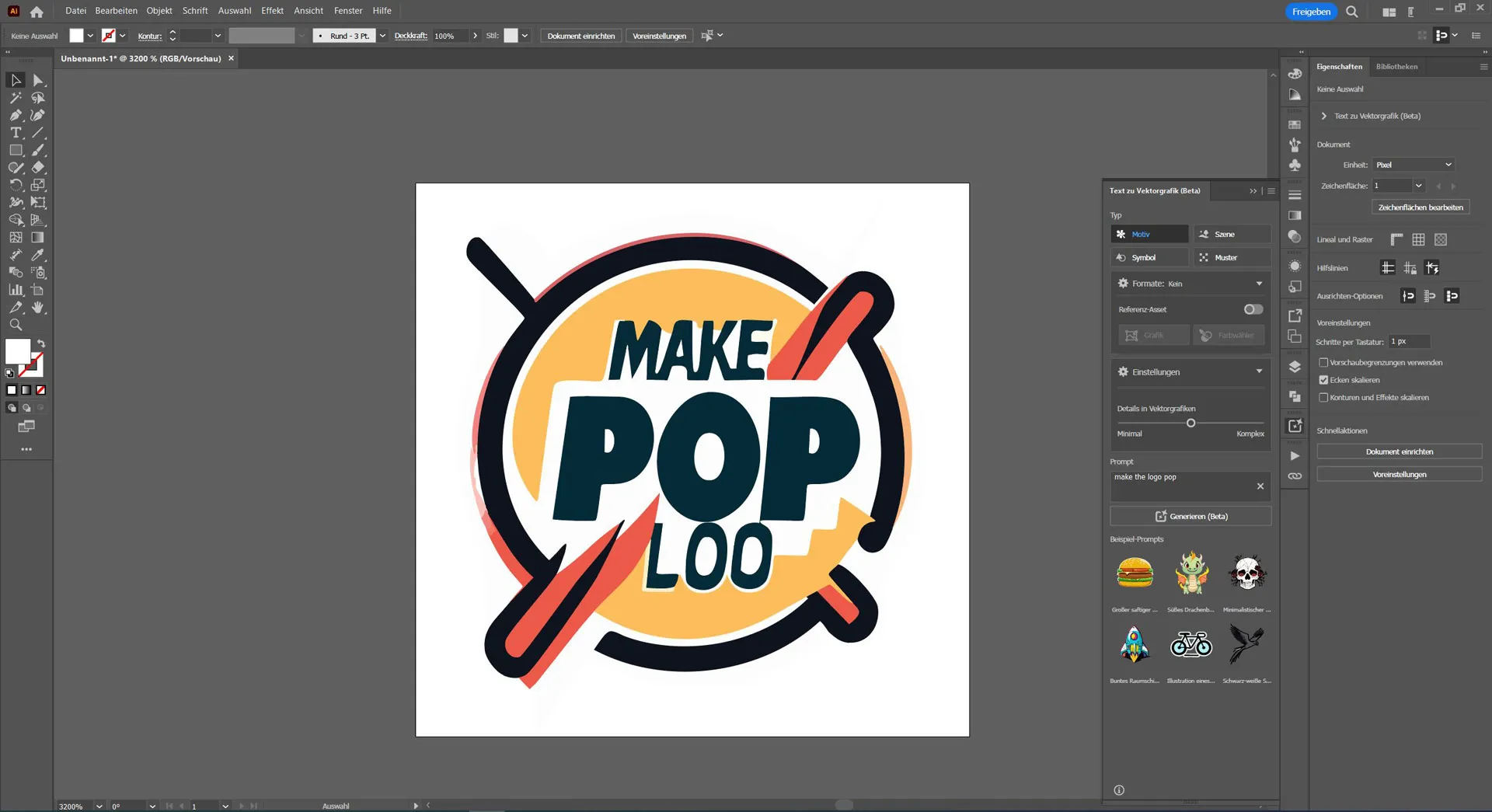Expand Text zu Vektorgrafik (Beta) in Eigenschaften
This screenshot has width=1492, height=812.
pyautogui.click(x=1324, y=116)
